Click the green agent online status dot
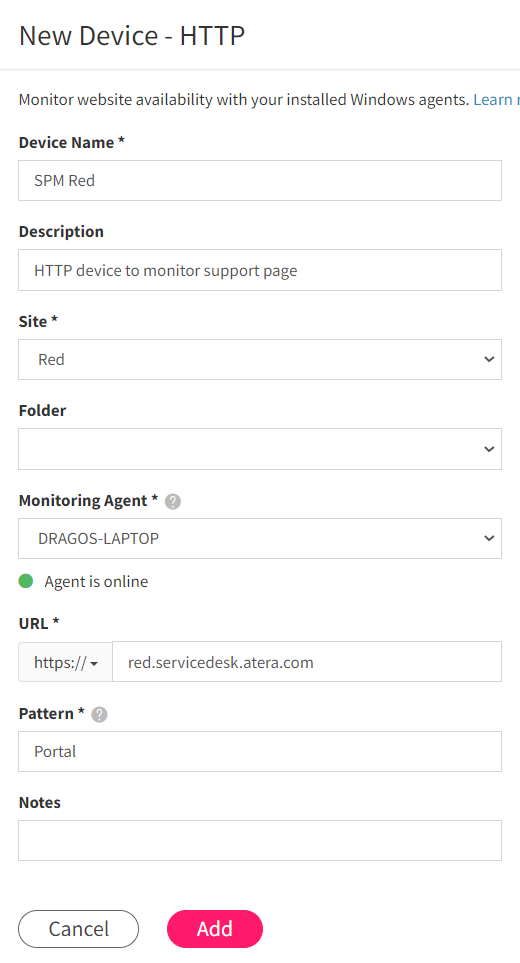Image resolution: width=520 pixels, height=963 pixels. pyautogui.click(x=26, y=581)
